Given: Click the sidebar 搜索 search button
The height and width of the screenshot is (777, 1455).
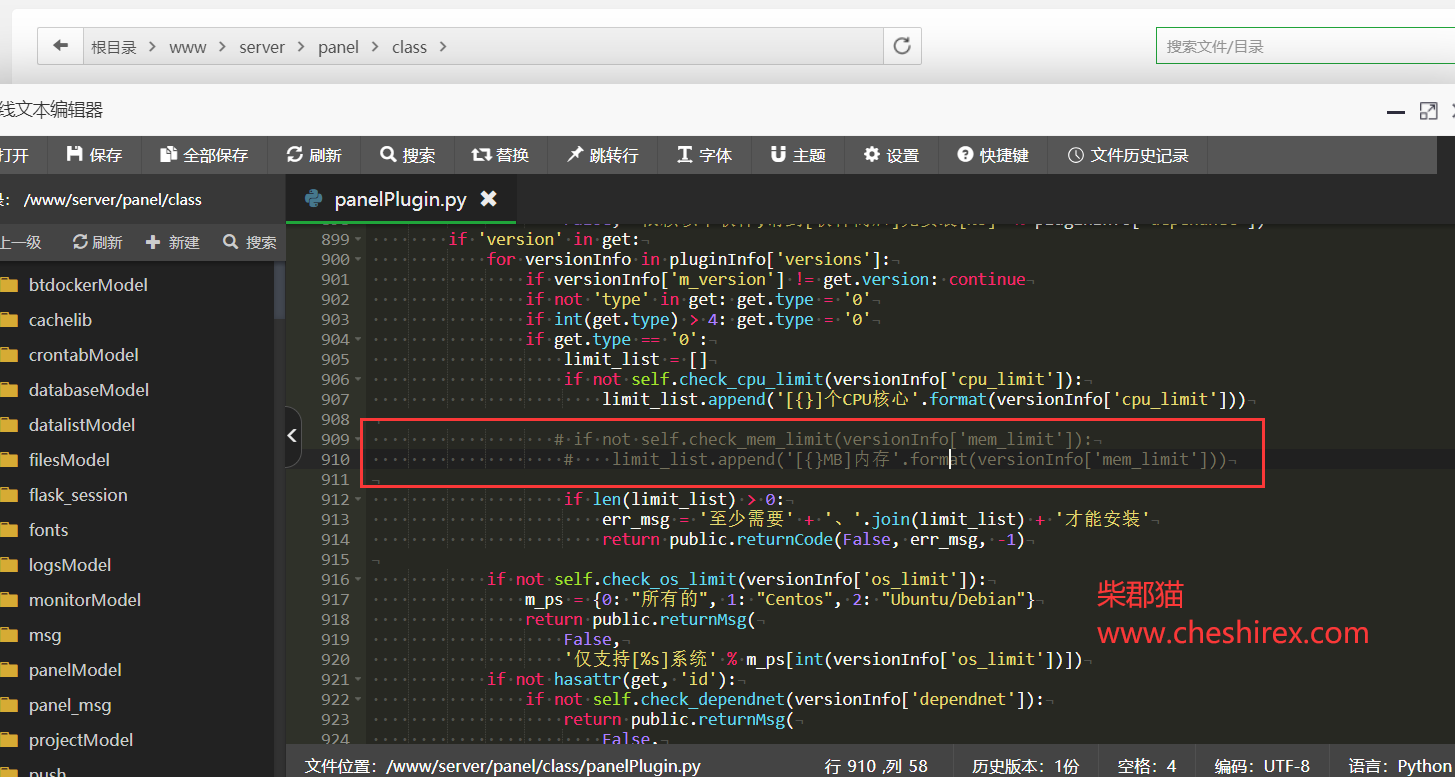Looking at the screenshot, I should 250,242.
